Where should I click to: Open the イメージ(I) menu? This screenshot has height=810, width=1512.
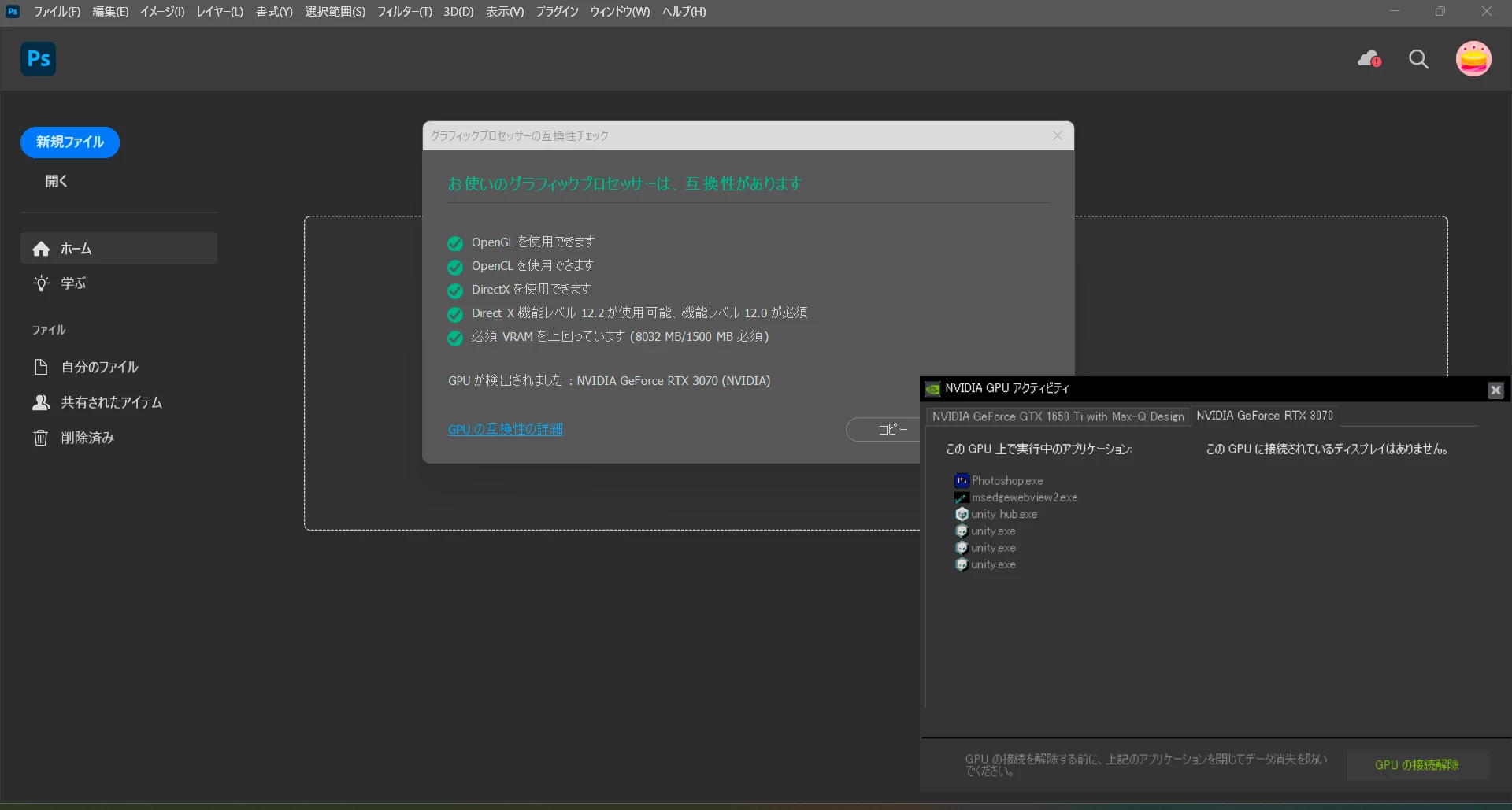(x=162, y=11)
